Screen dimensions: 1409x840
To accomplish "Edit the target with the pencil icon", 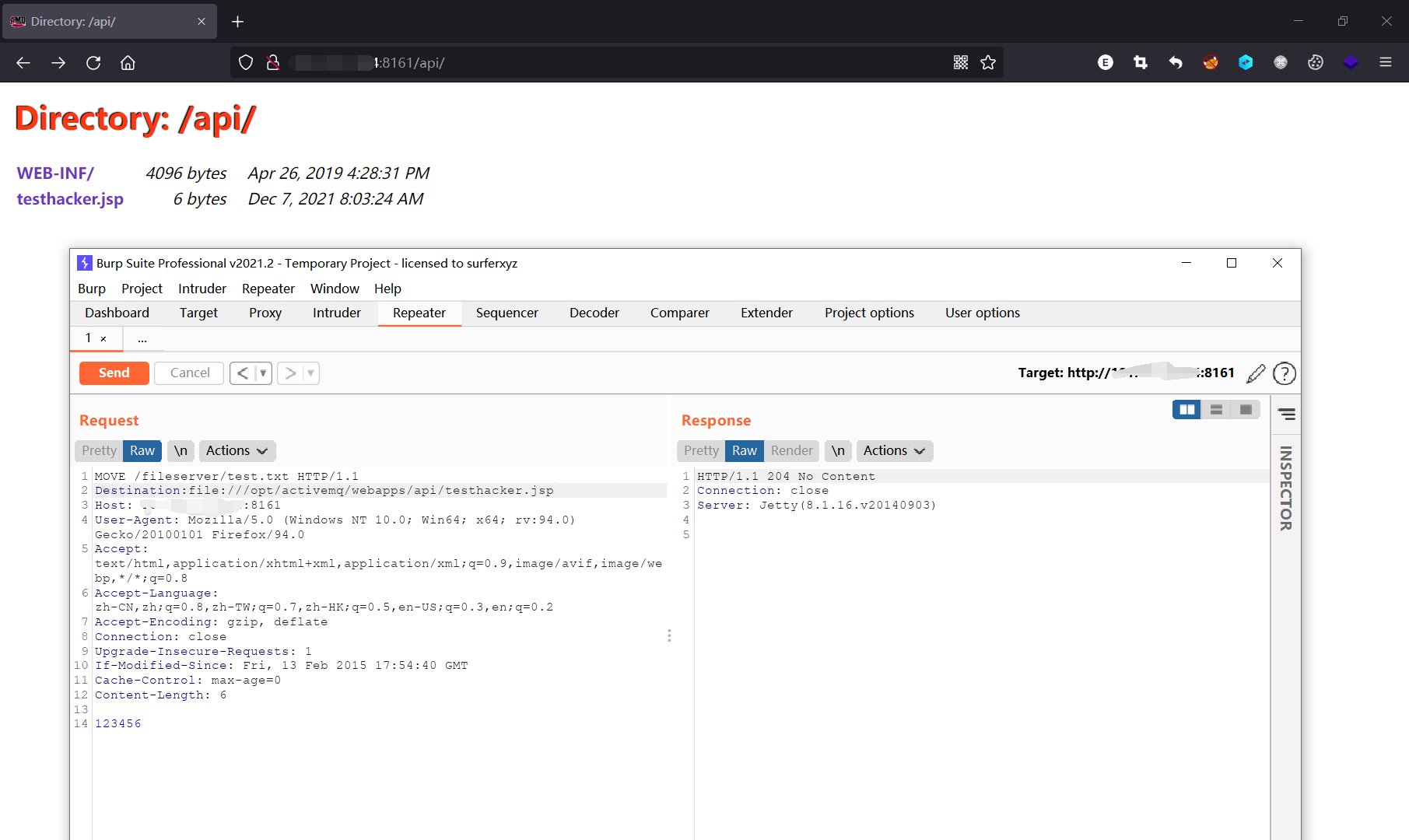I will (1256, 373).
